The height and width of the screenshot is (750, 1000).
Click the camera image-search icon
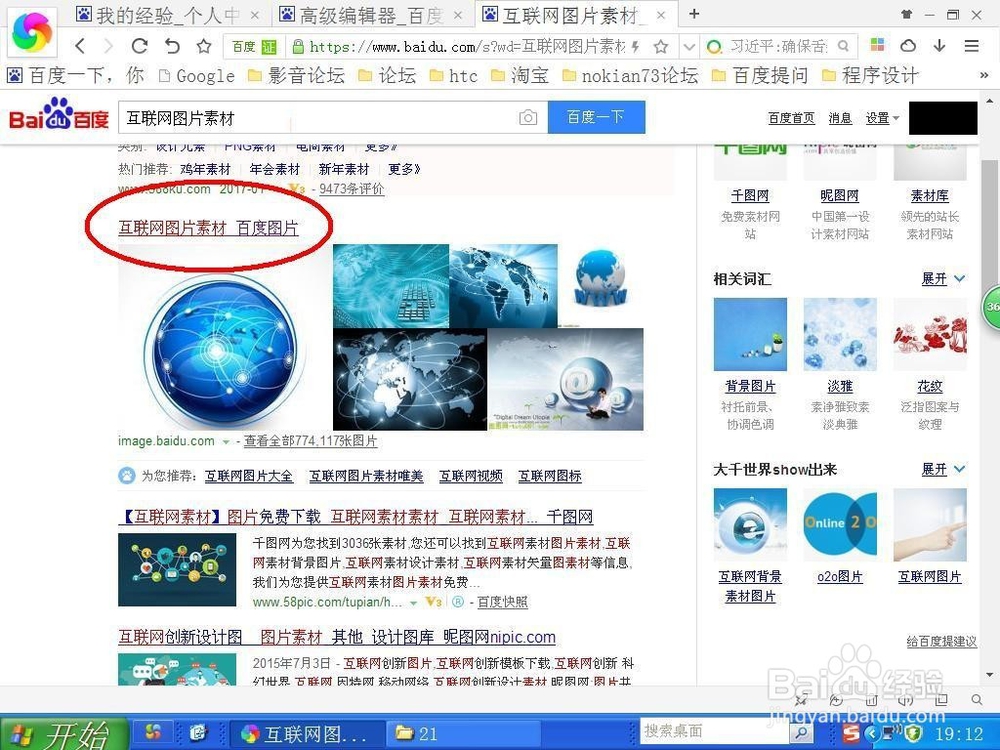tap(527, 117)
